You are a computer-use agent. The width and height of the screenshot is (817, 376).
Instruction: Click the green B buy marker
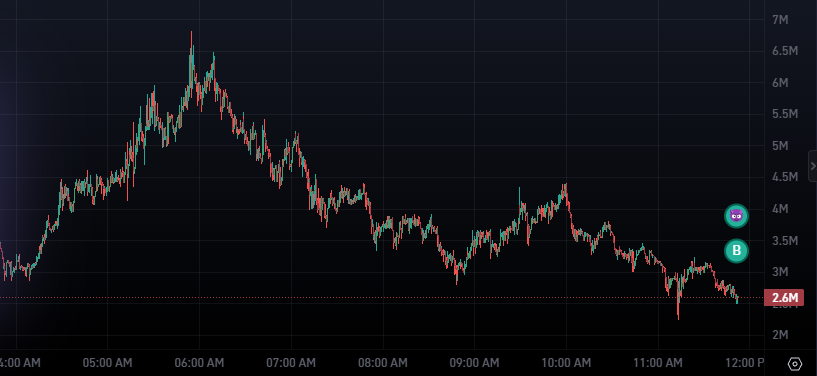coord(736,250)
